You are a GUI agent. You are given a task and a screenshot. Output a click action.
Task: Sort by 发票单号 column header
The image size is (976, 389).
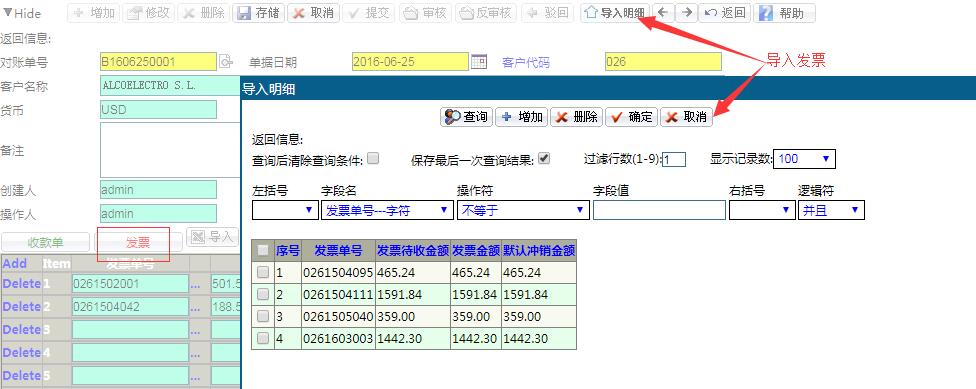point(338,251)
